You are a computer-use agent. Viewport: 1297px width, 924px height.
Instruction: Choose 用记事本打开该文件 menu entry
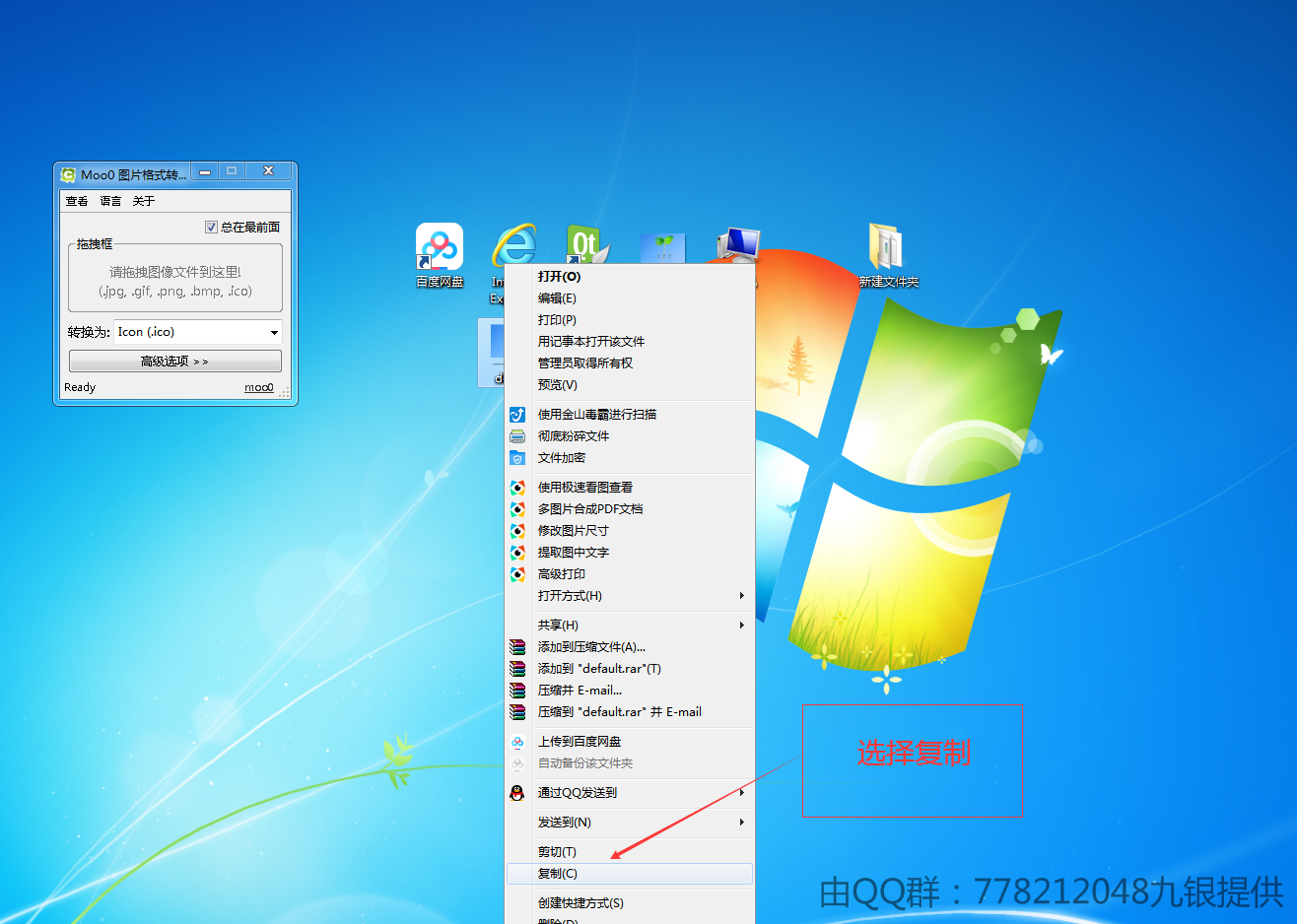[x=629, y=342]
